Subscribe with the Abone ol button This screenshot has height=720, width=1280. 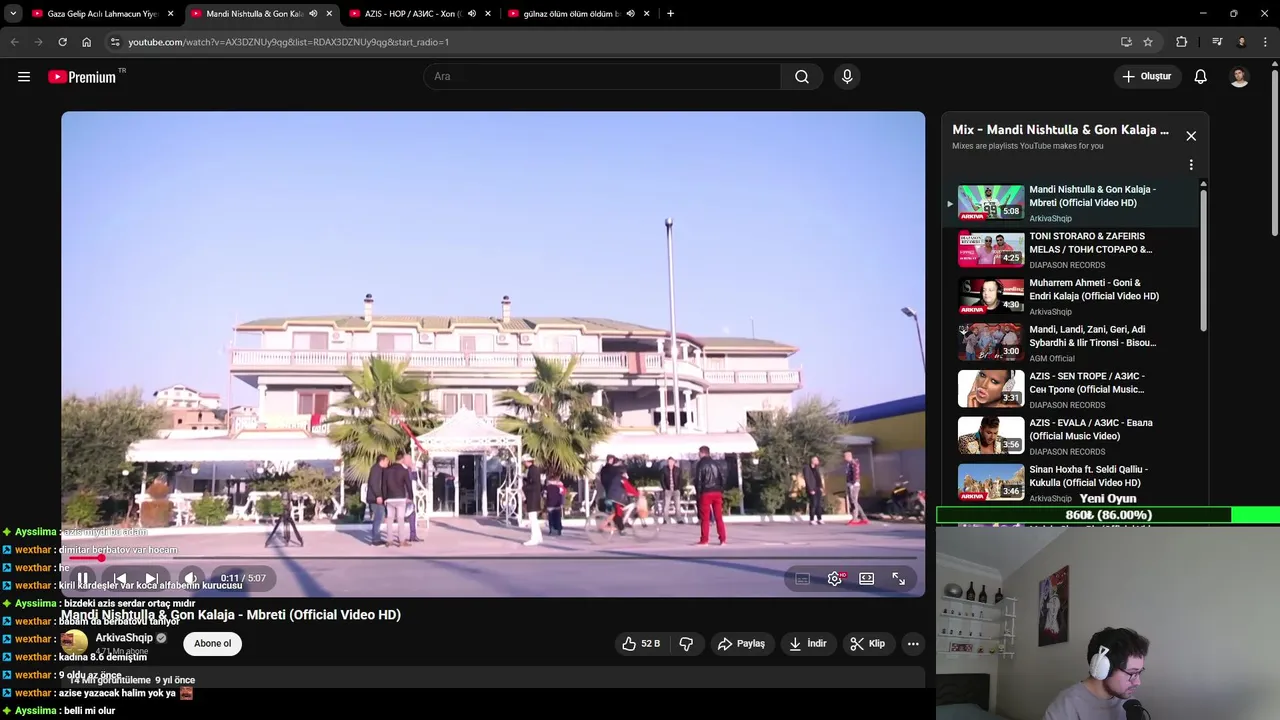click(x=213, y=644)
